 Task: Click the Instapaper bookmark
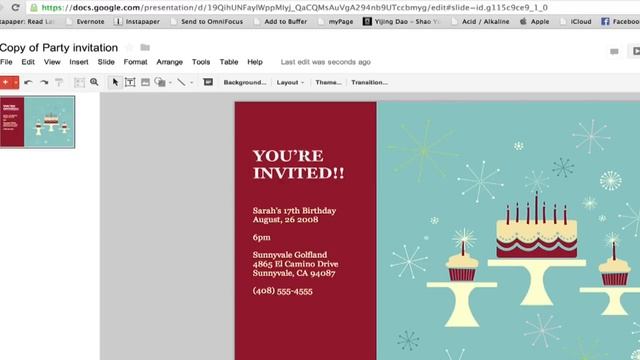click(137, 22)
